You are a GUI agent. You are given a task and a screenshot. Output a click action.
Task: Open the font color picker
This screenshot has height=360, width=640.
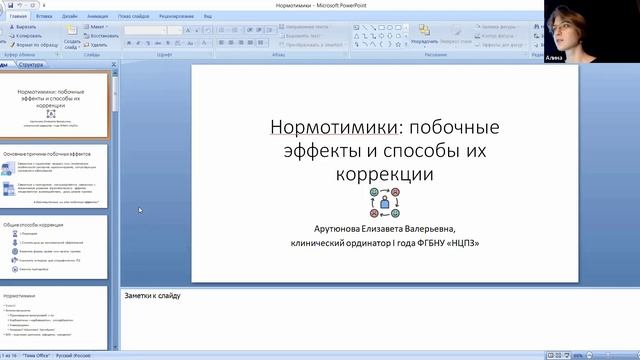(x=204, y=43)
